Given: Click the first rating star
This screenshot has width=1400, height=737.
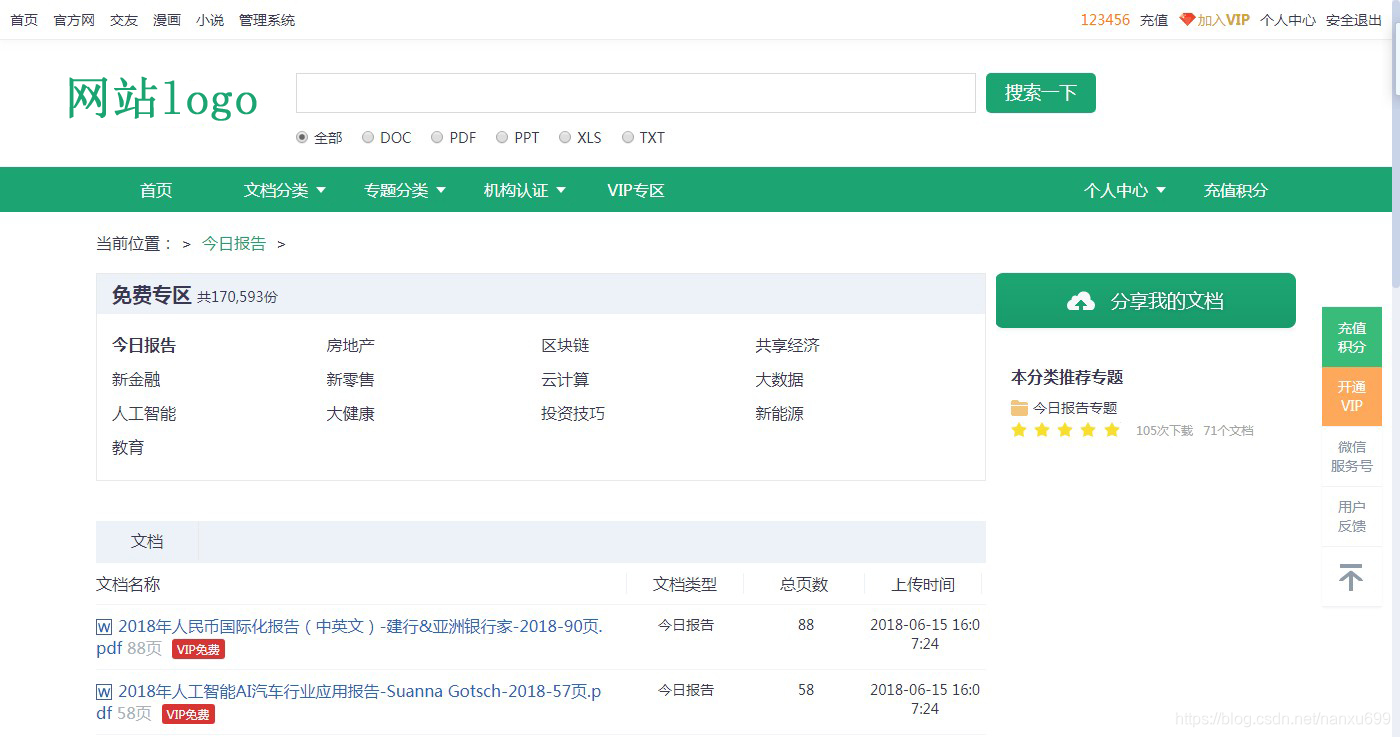Looking at the screenshot, I should tap(1019, 430).
